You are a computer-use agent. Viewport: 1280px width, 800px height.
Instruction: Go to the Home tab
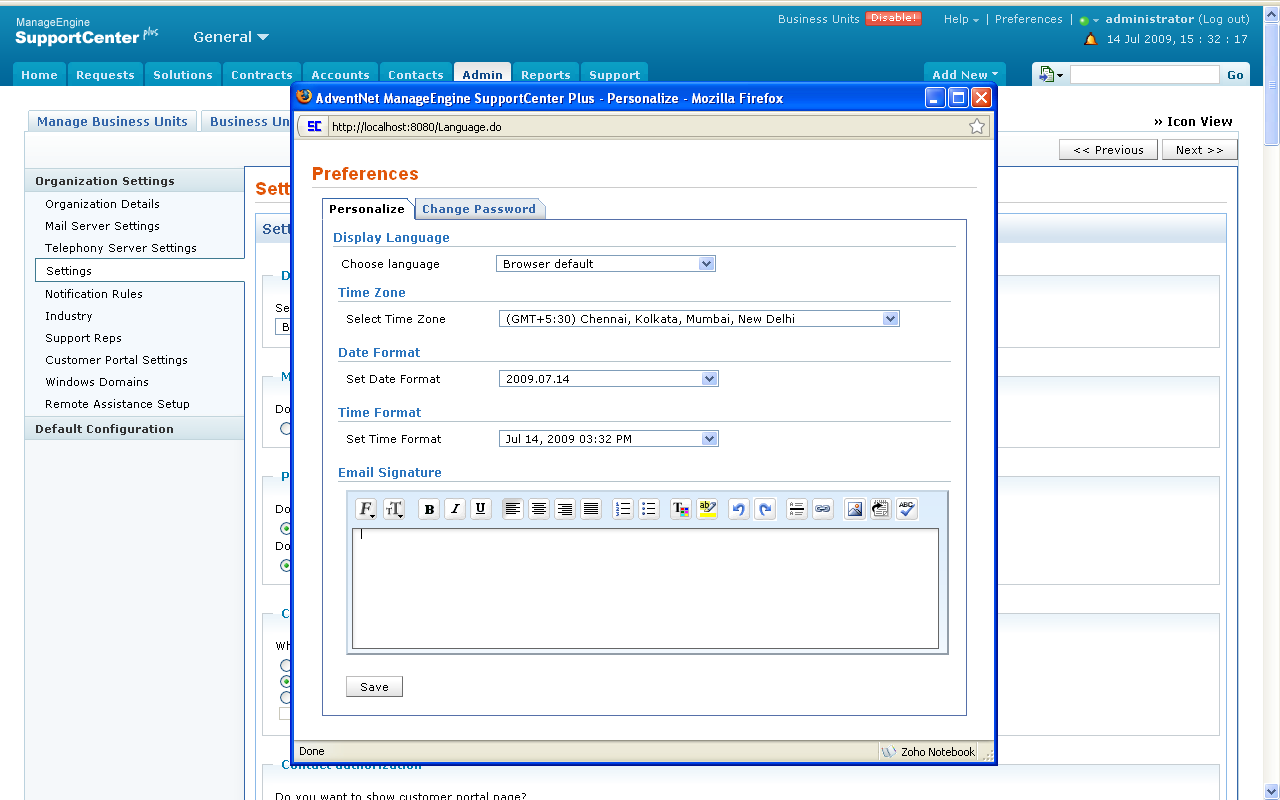[x=40, y=75]
